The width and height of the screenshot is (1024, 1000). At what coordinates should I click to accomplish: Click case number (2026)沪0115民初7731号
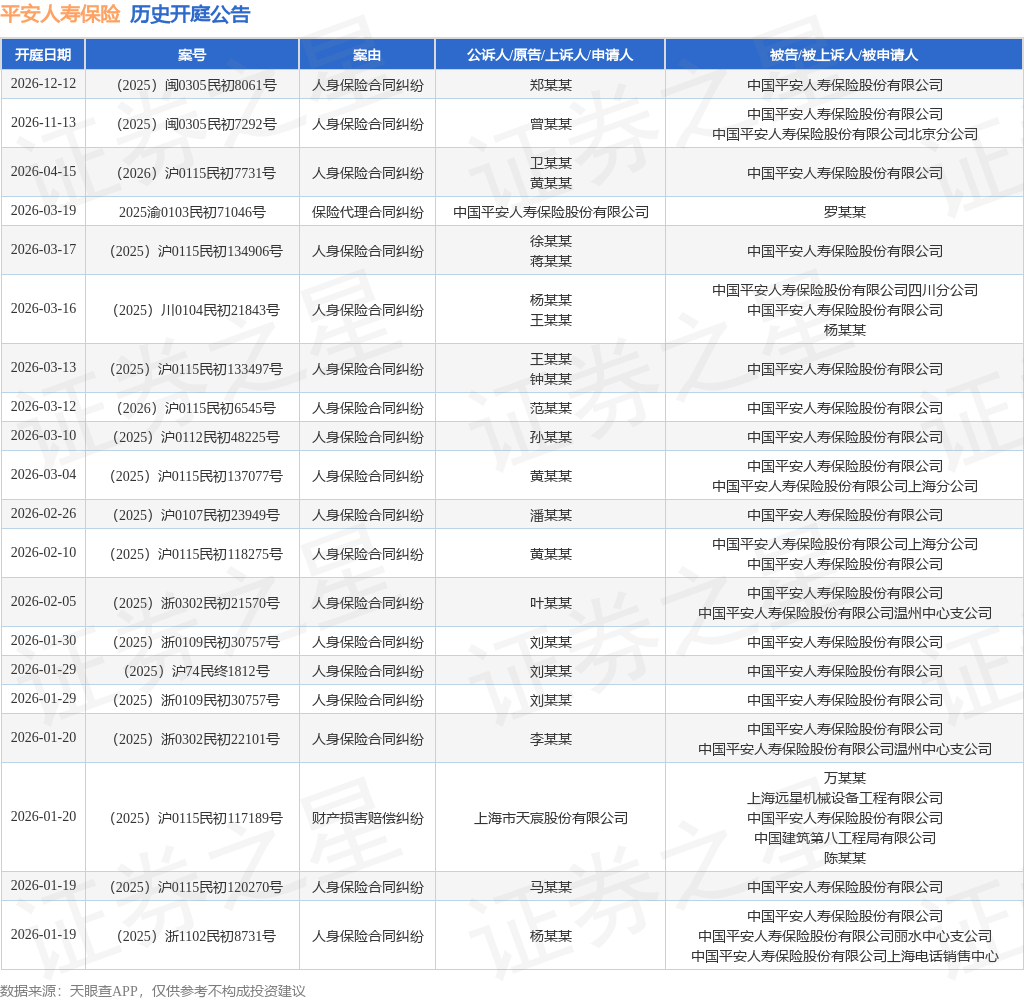coord(197,173)
